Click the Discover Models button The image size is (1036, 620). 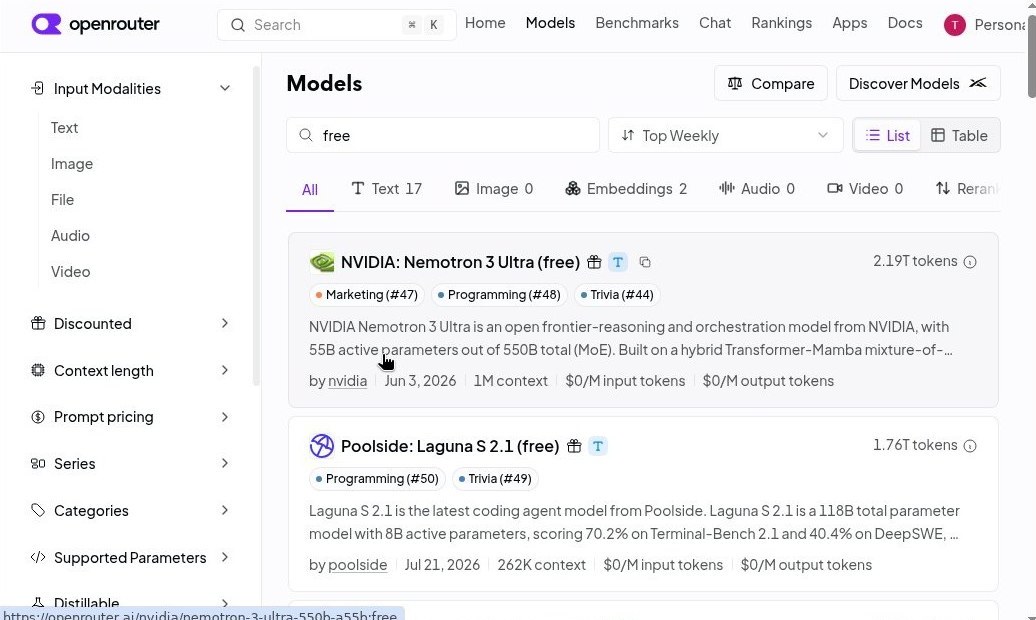pyautogui.click(x=918, y=83)
